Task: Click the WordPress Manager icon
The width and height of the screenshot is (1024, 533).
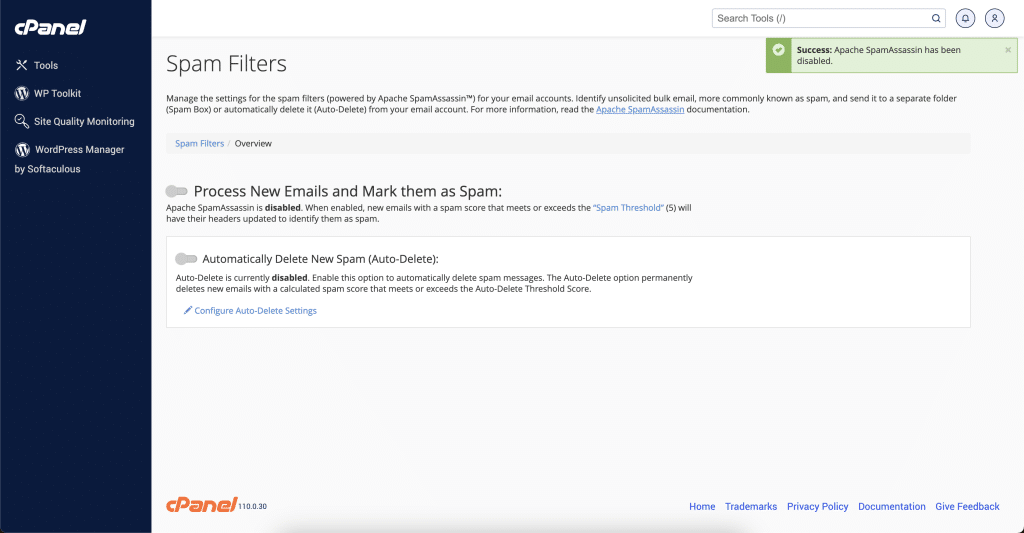Action: click(22, 150)
